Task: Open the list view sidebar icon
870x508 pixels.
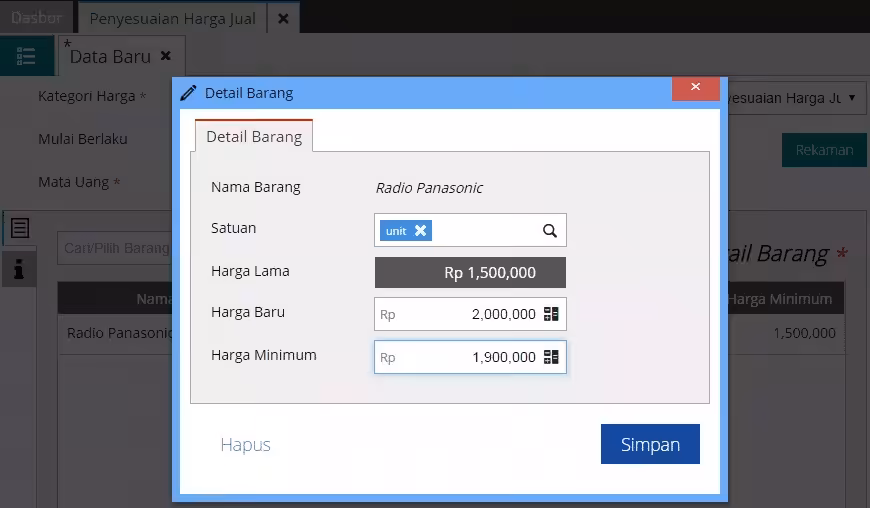Action: pyautogui.click(x=27, y=55)
